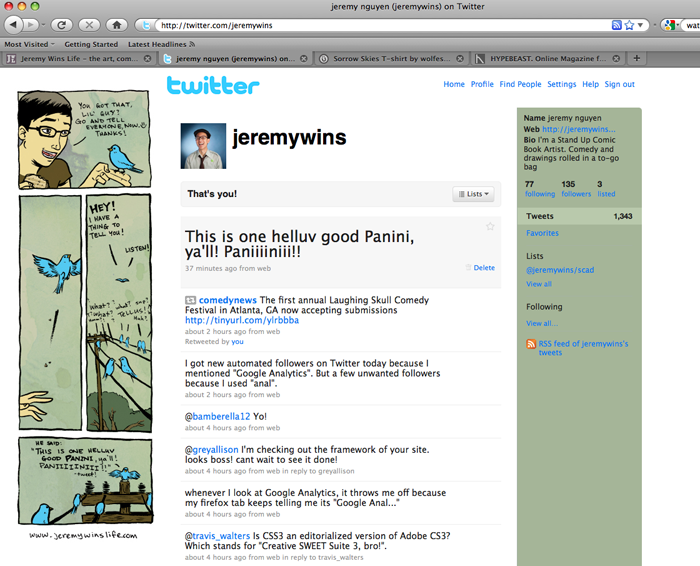
Task: Open a new tab with the plus button
Action: click(x=637, y=58)
